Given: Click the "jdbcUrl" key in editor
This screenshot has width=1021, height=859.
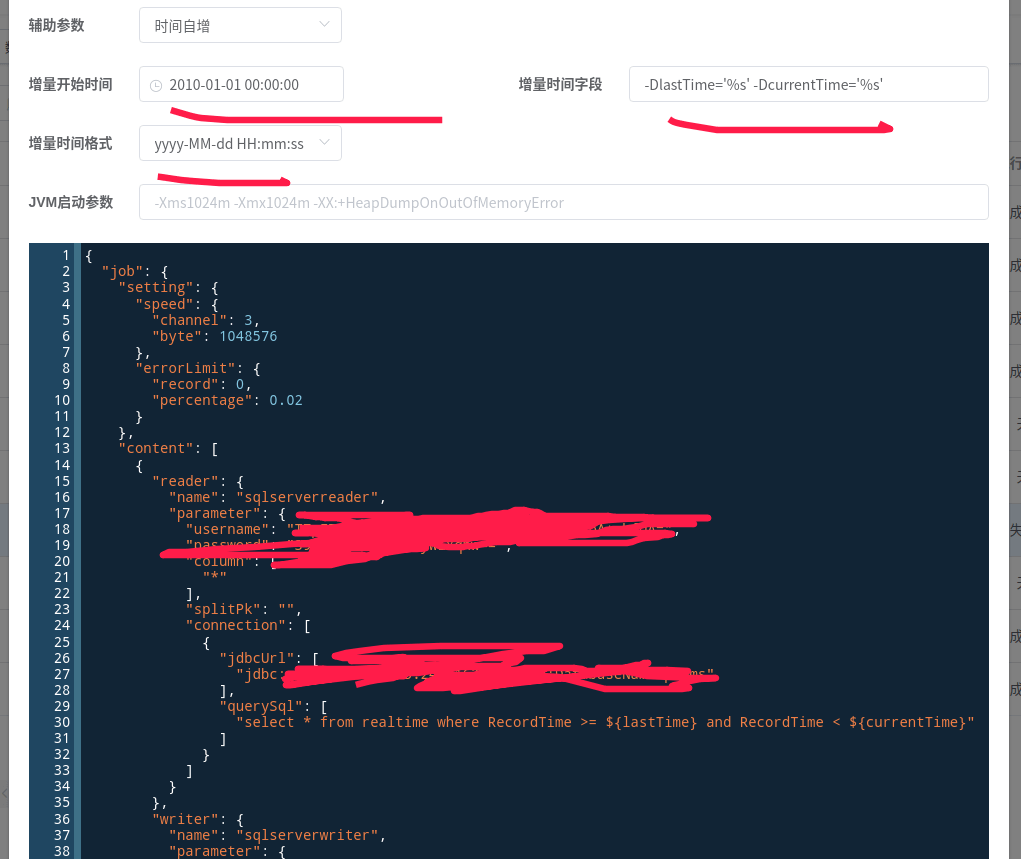Looking at the screenshot, I should tap(256, 658).
